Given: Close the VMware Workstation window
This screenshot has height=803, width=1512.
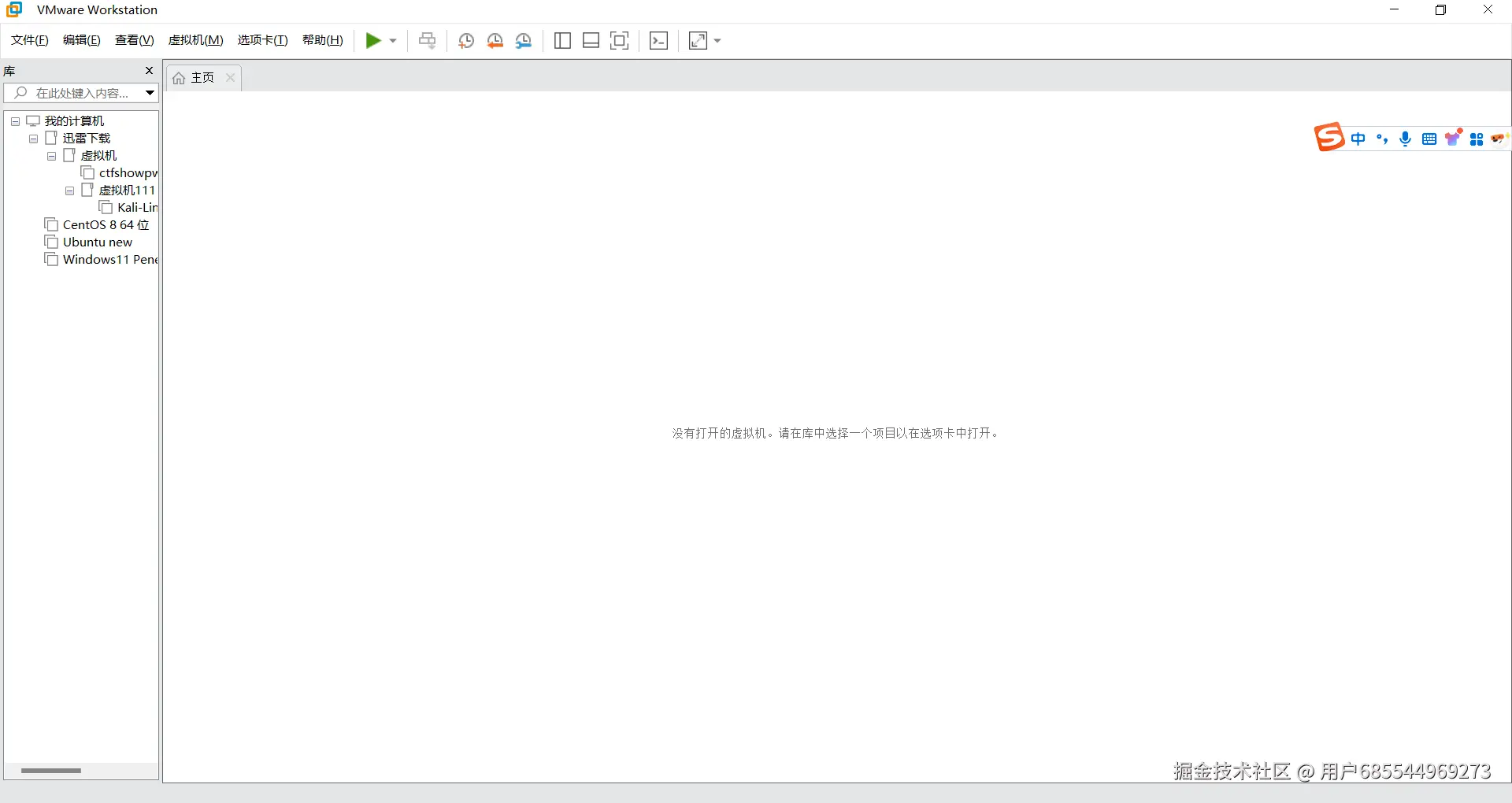Looking at the screenshot, I should (1488, 9).
